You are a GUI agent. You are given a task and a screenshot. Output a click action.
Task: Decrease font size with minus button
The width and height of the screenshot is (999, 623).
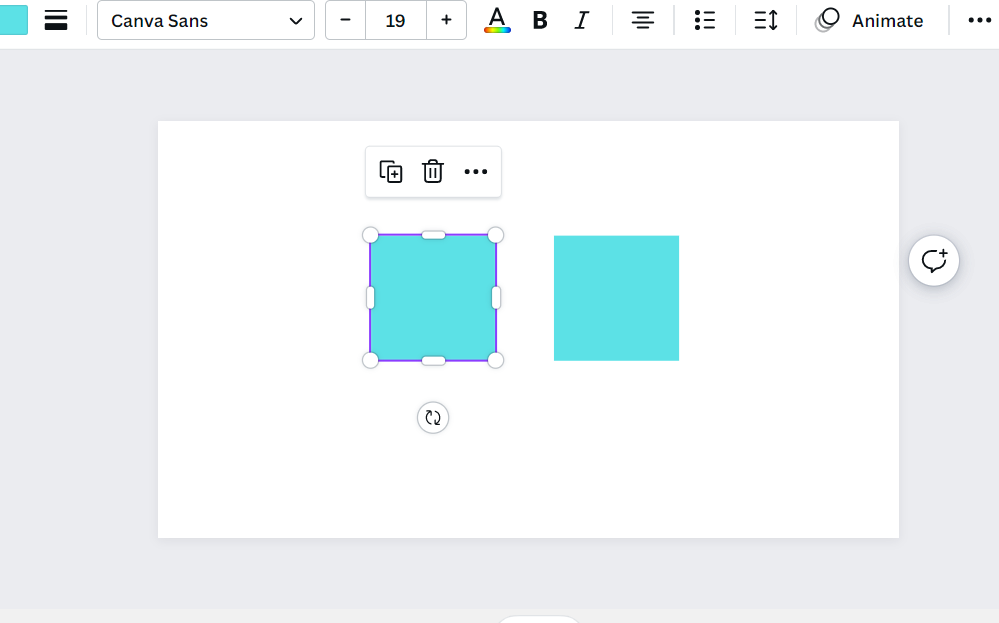tap(346, 21)
